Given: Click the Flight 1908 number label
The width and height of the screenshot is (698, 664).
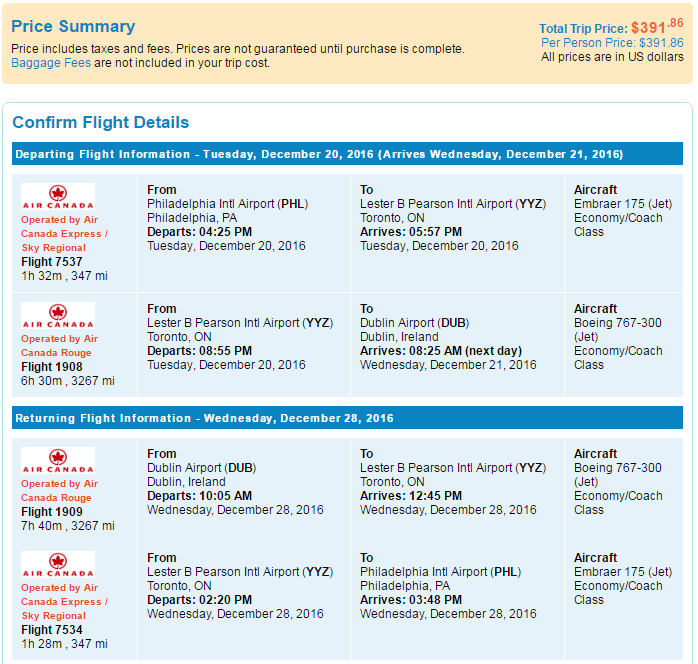Looking at the screenshot, I should tap(52, 367).
